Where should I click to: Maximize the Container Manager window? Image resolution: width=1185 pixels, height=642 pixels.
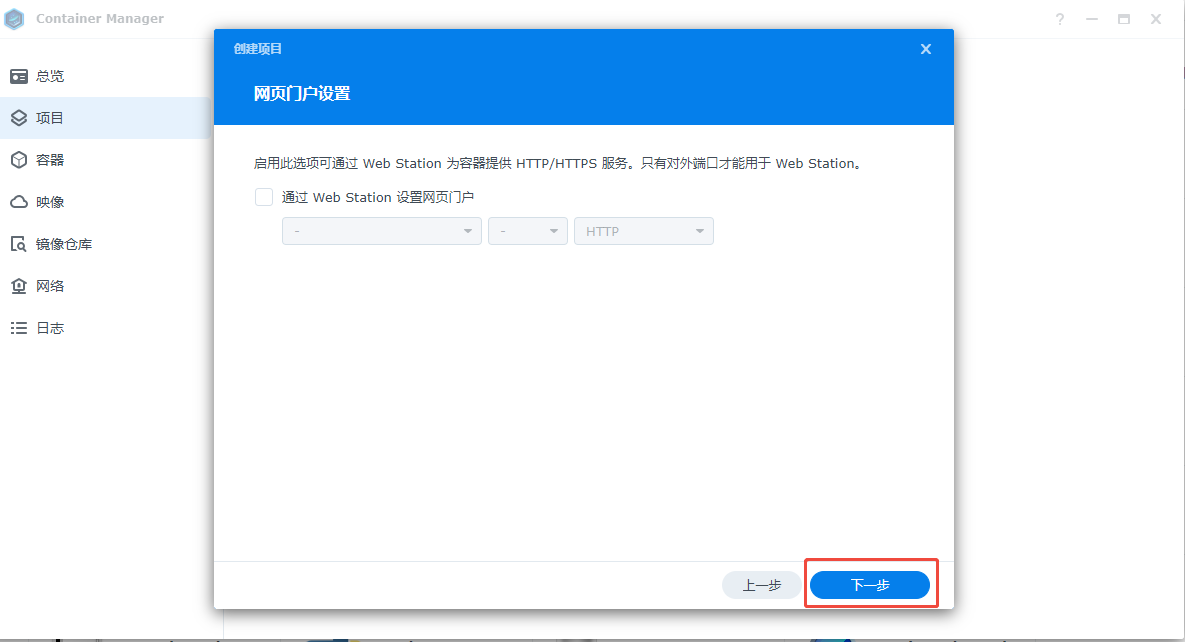[x=1124, y=19]
